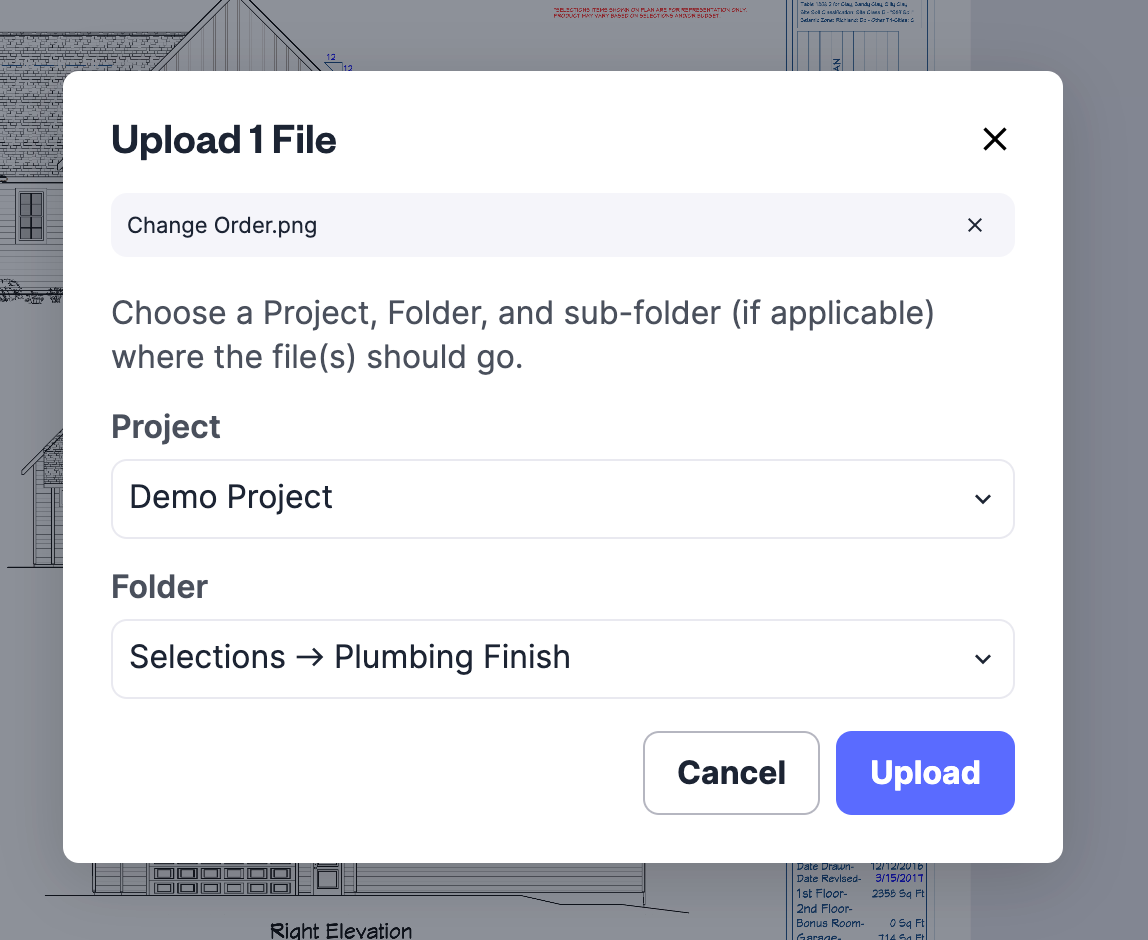The height and width of the screenshot is (940, 1148).
Task: Click the instruction text about choosing a folder
Action: pos(523,335)
